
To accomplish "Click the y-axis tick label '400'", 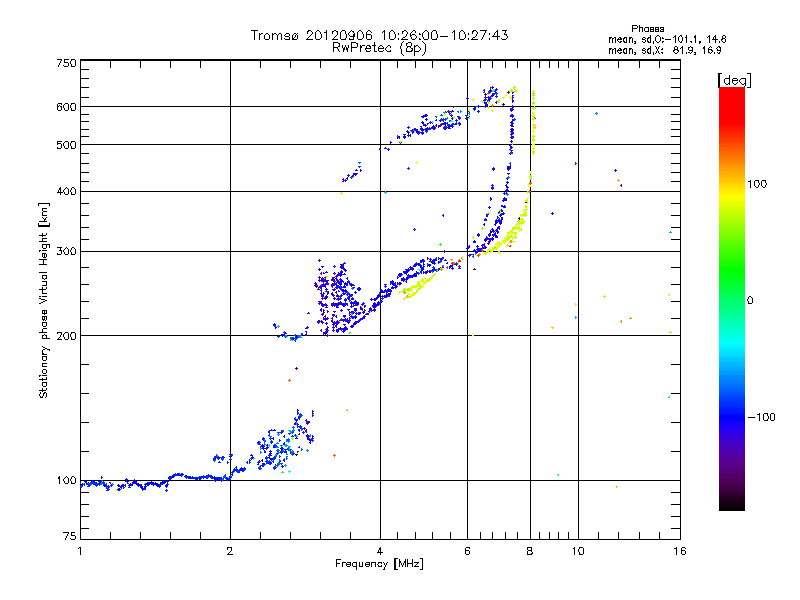I will tap(66, 191).
